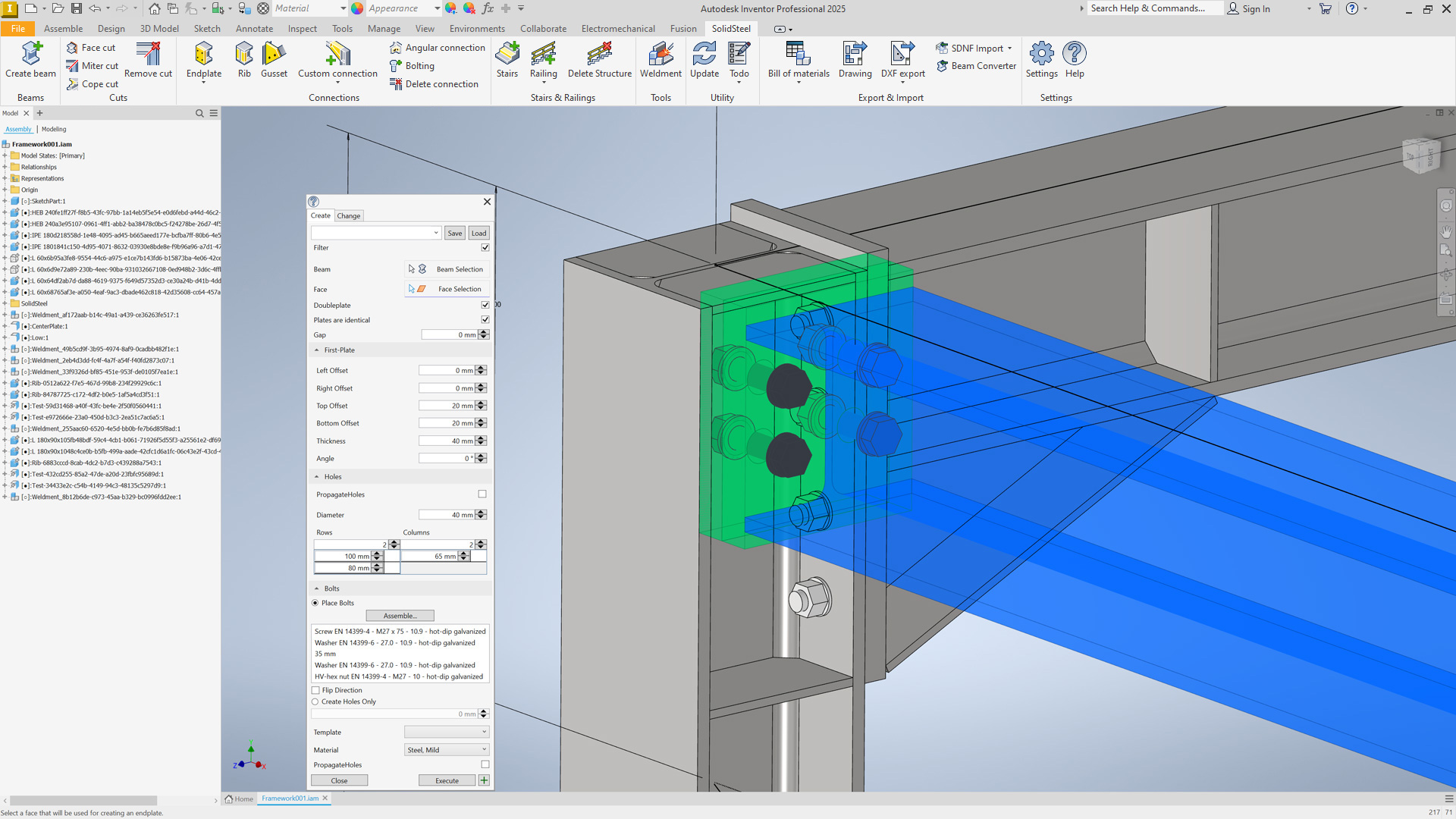
Task: Open the Material dropdown showing Steel, Mild
Action: coord(447,750)
